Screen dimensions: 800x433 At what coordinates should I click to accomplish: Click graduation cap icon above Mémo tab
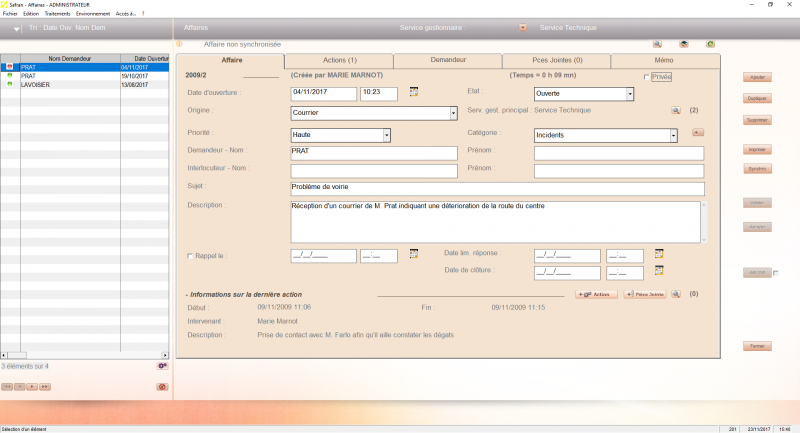pos(684,44)
